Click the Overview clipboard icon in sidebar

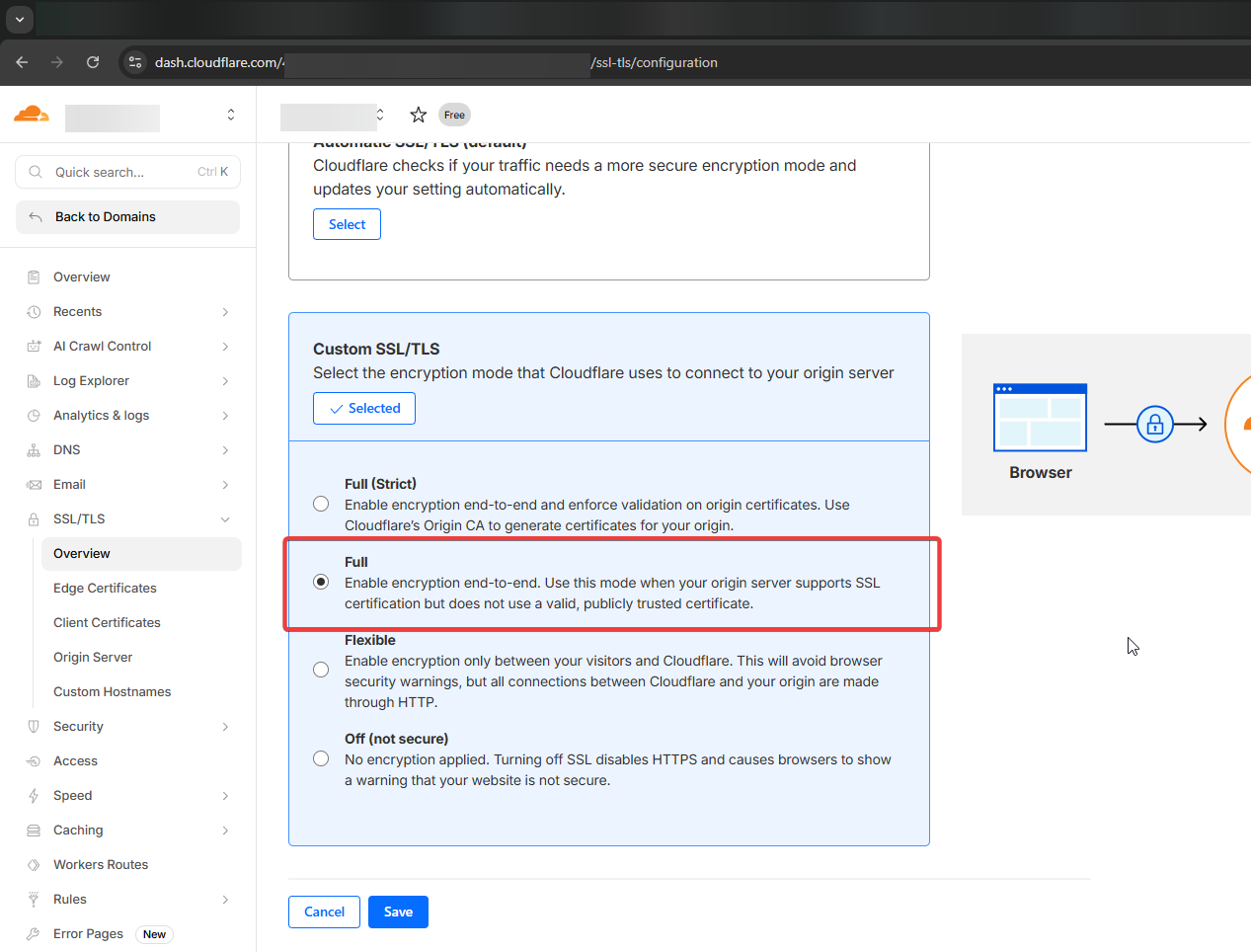[x=34, y=278]
